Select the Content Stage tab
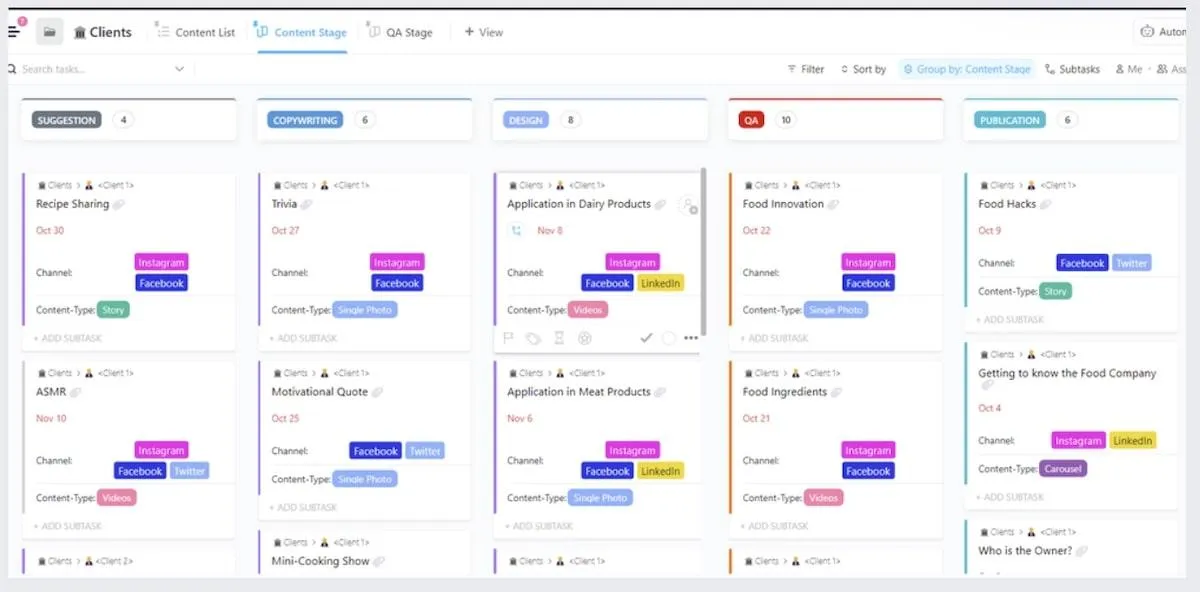The image size is (1200, 592). [302, 32]
